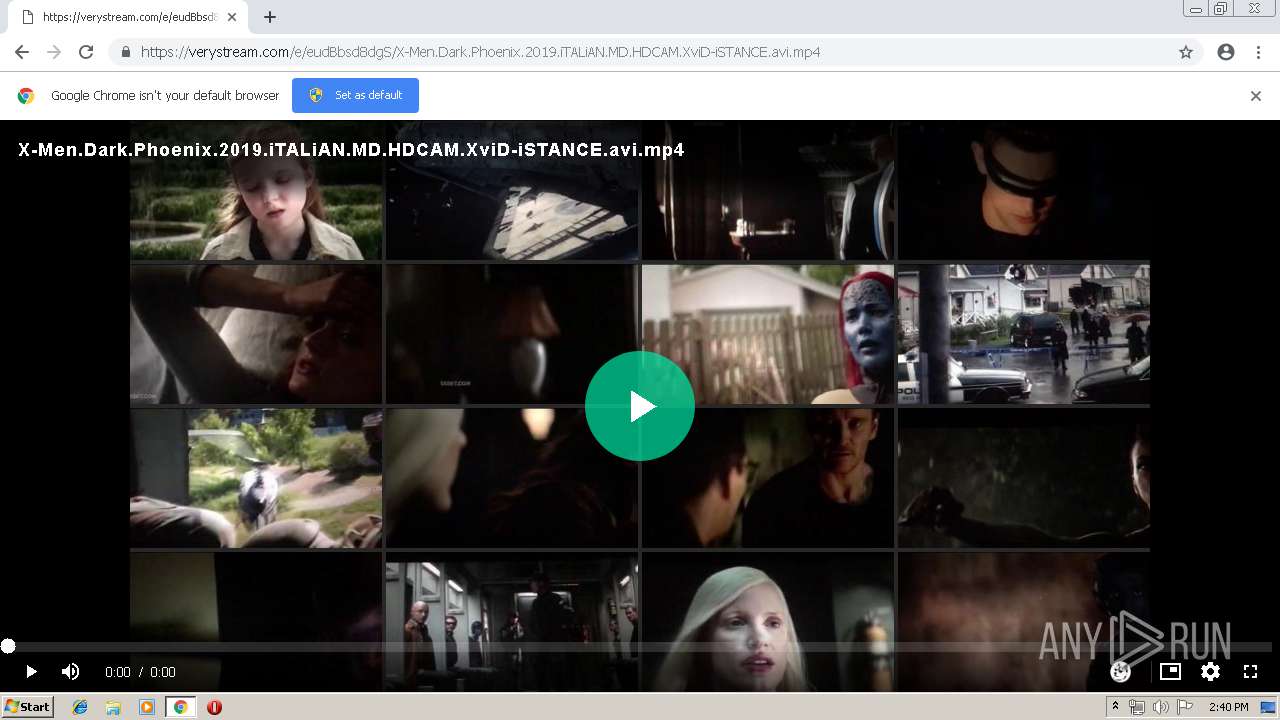
Task: Play video from the control bar
Action: click(x=31, y=672)
